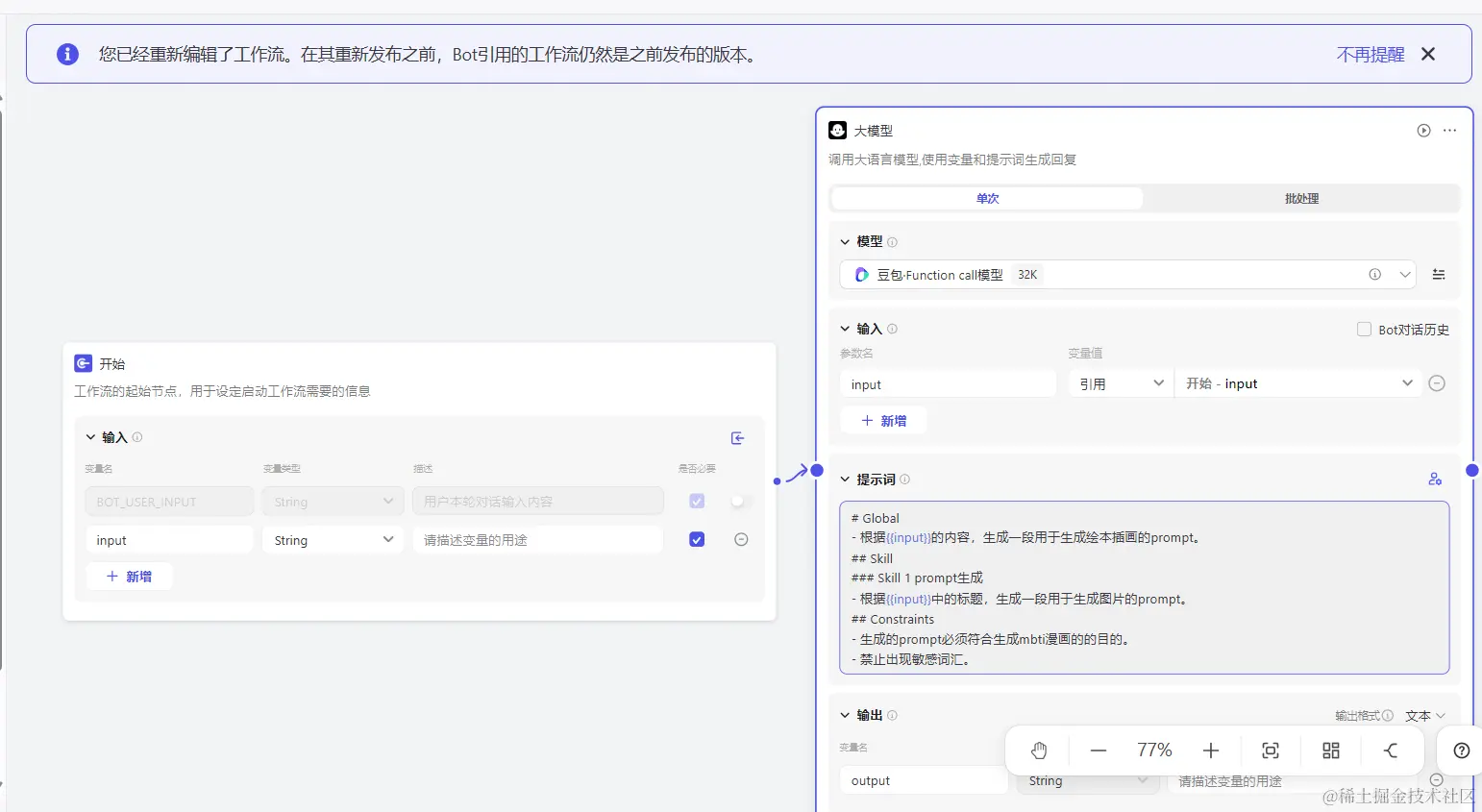Toggle the switch in BOT_USER_INPUT row
Viewport: 1482px width, 812px height.
[x=739, y=501]
